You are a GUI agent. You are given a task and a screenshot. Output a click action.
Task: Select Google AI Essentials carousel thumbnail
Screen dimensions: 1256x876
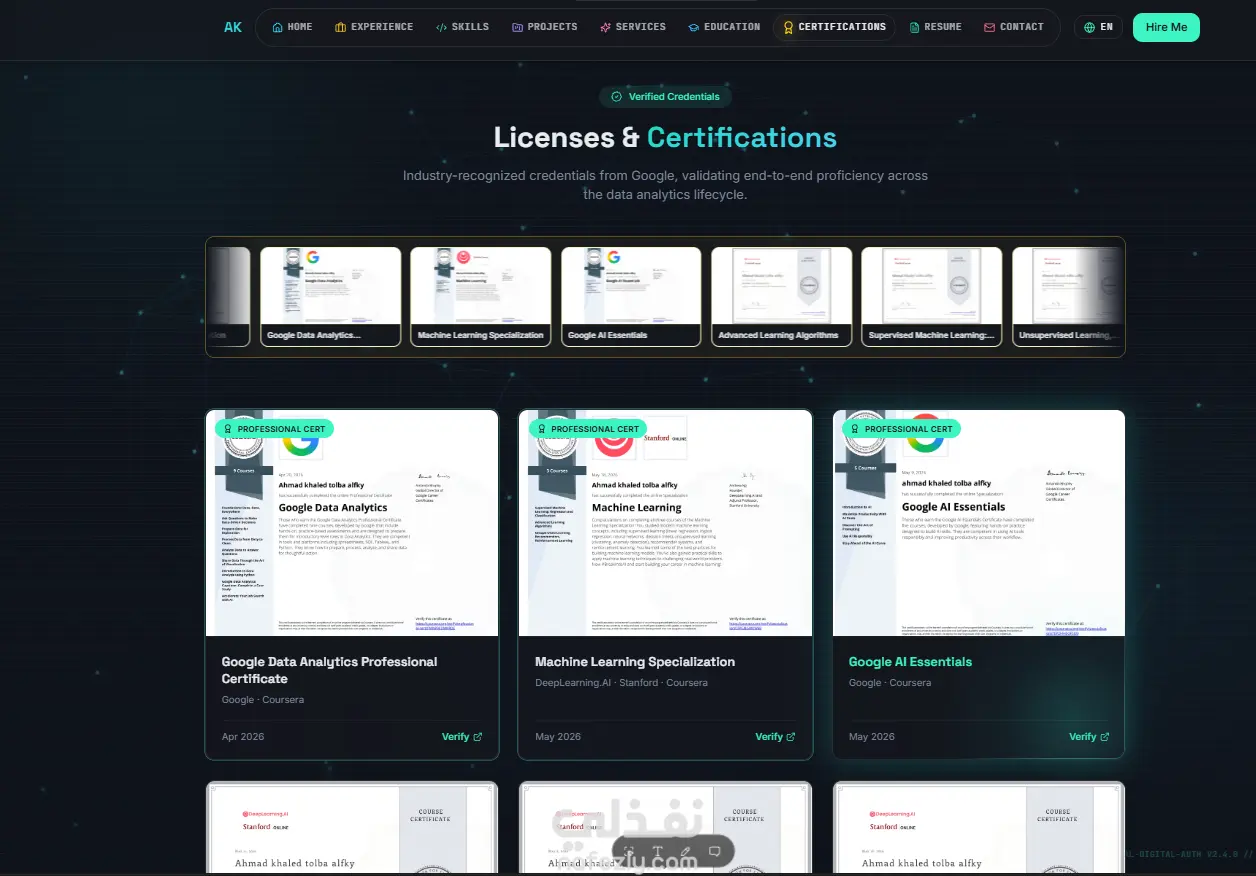click(x=631, y=297)
